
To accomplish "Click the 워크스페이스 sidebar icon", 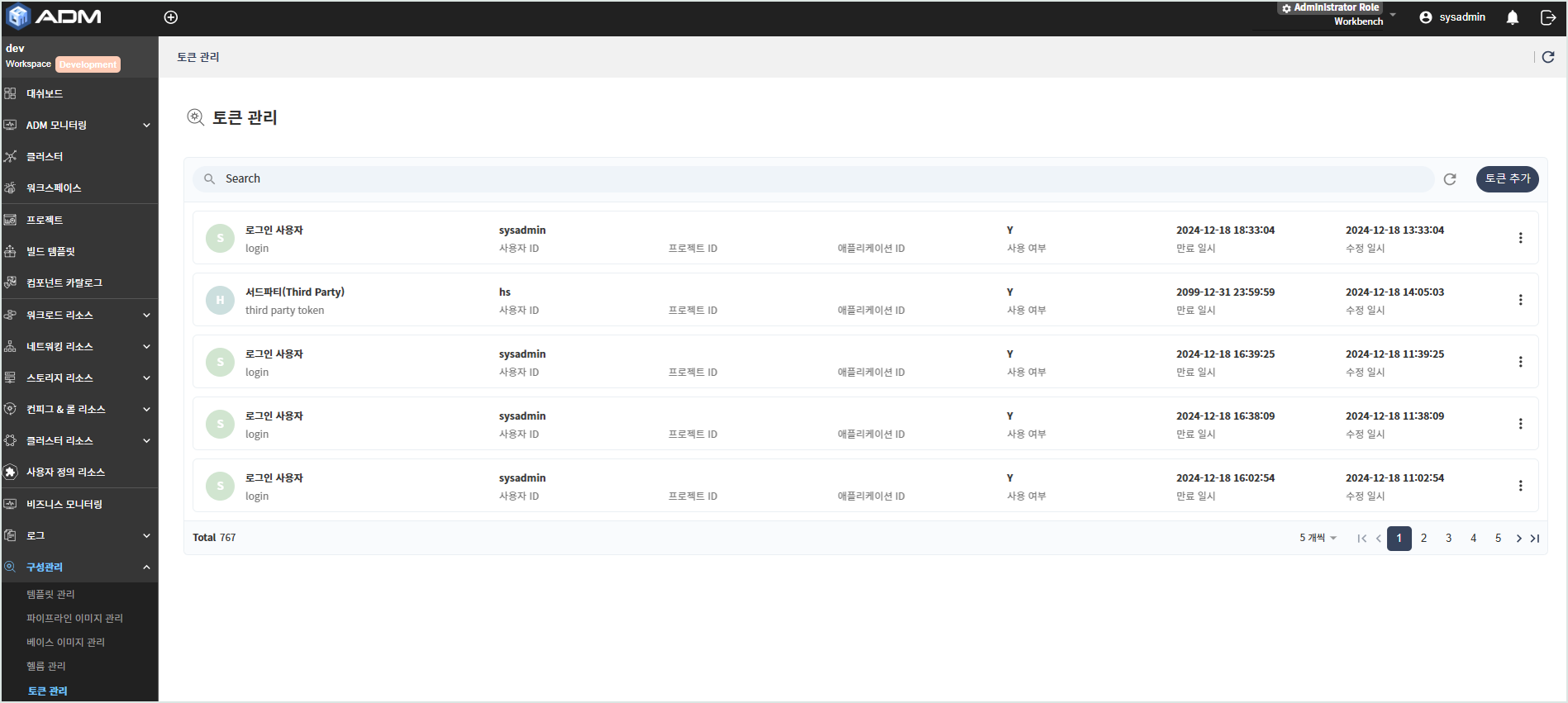I will tap(10, 188).
